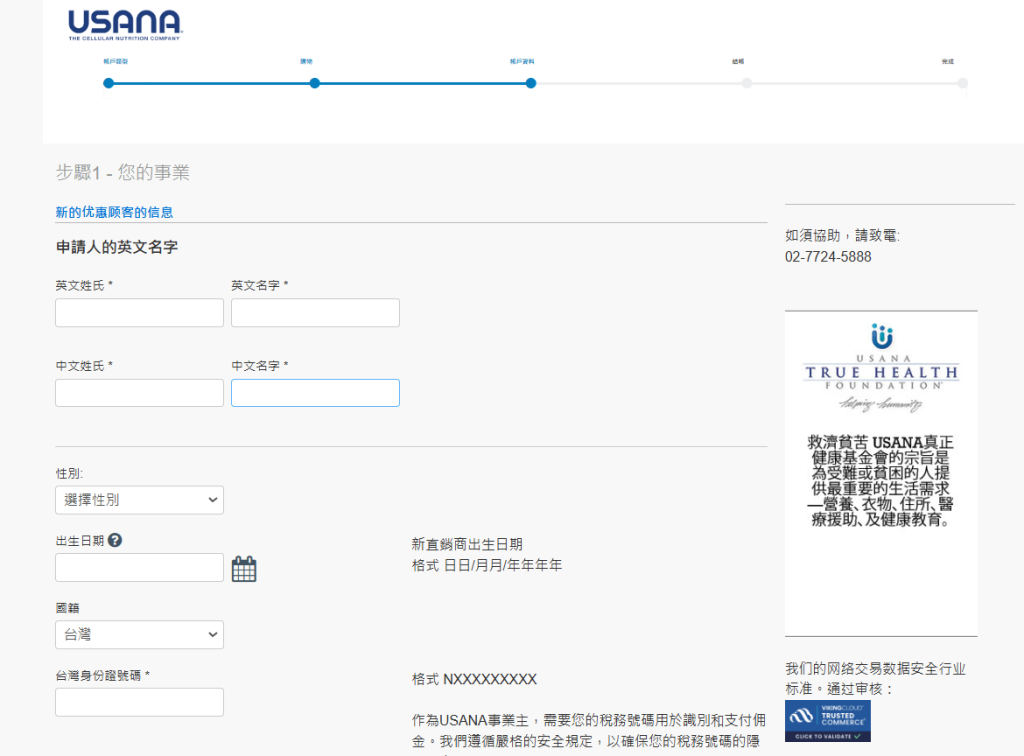Open the birth date calendar picker icon
The width and height of the screenshot is (1024, 756).
244,569
